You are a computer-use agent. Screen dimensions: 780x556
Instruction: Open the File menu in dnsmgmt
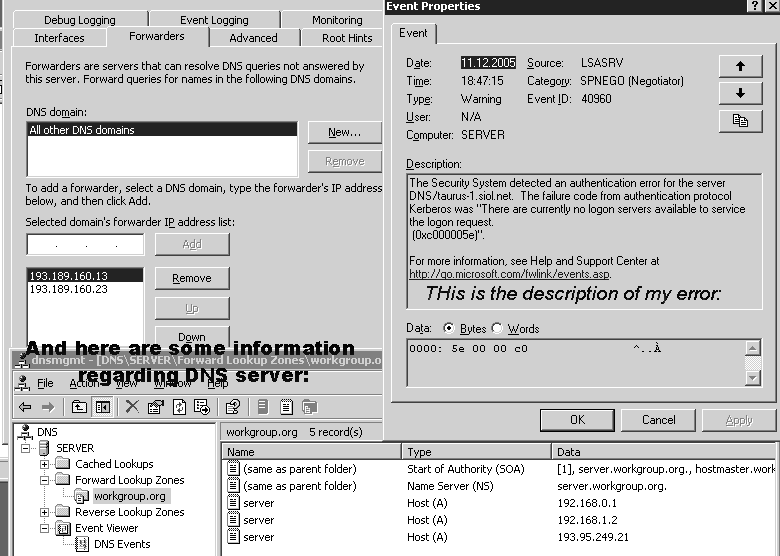click(45, 383)
